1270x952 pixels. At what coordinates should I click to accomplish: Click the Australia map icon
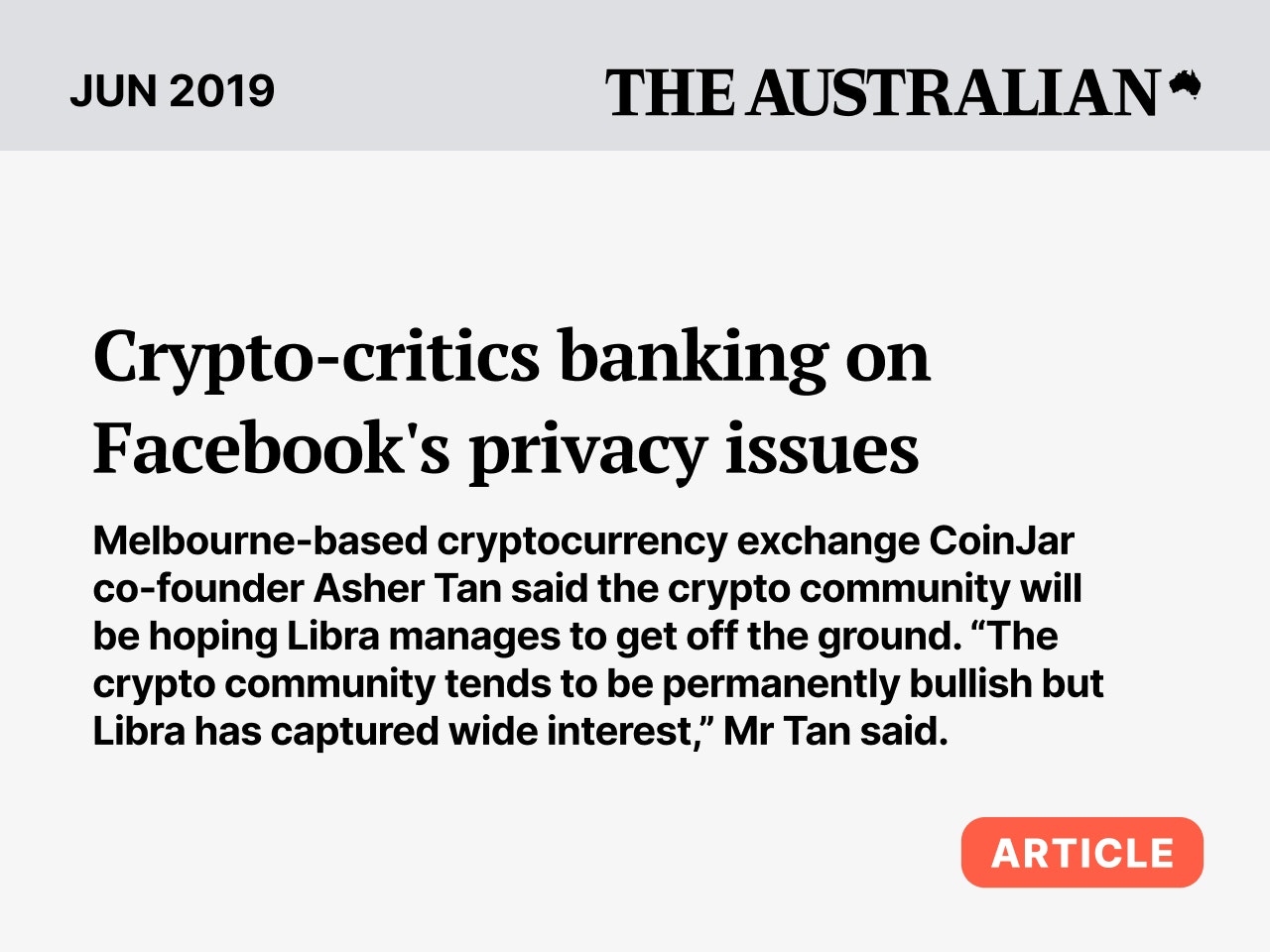tap(1185, 85)
